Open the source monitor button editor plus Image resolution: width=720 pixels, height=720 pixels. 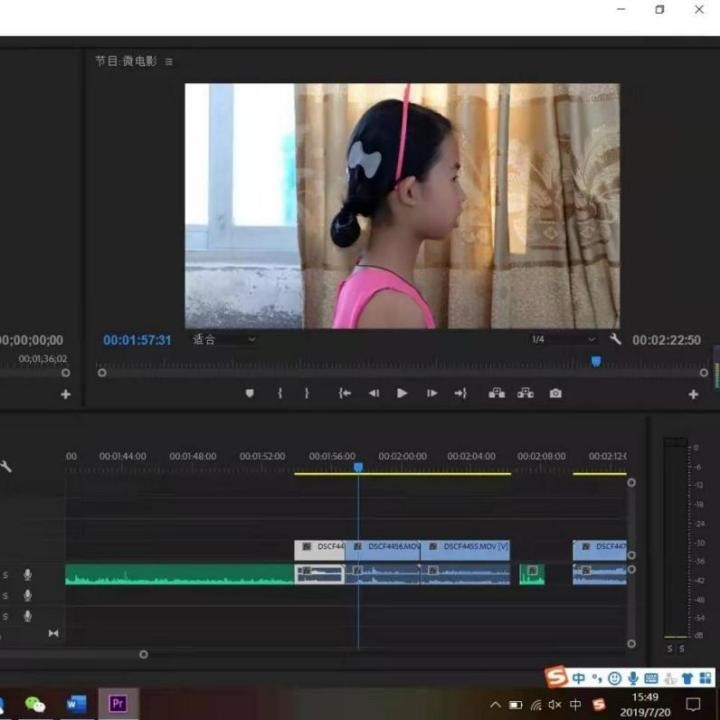pyautogui.click(x=66, y=394)
